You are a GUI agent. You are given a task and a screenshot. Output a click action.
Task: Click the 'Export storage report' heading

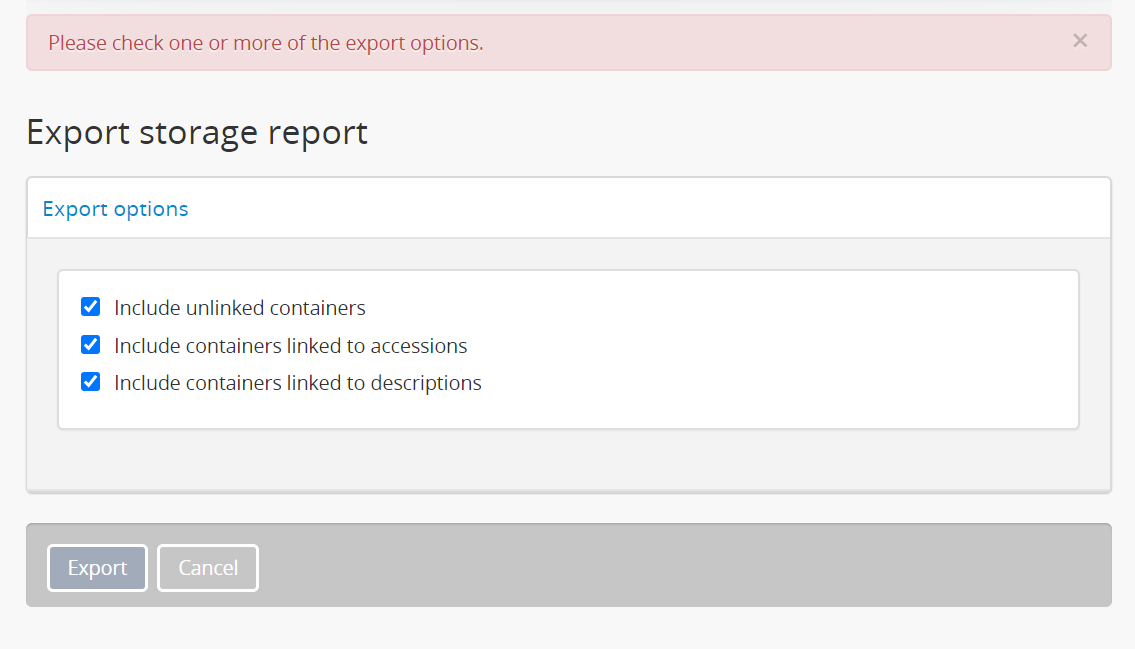[x=197, y=132]
